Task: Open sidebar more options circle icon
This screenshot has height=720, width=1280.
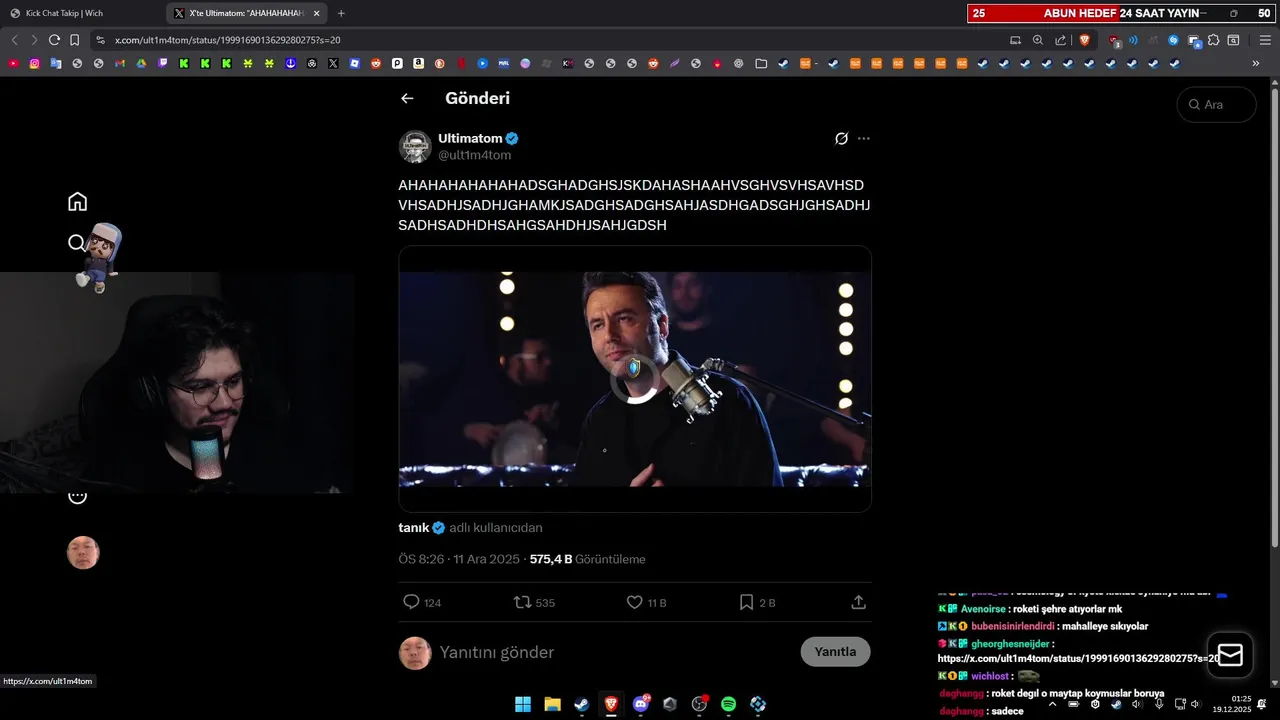Action: pyautogui.click(x=77, y=496)
